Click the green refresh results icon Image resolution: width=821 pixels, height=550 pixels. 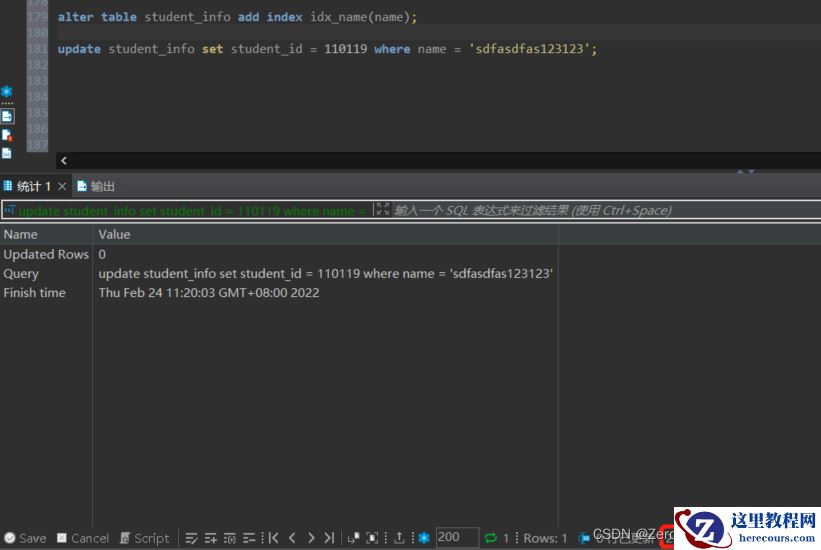pyautogui.click(x=491, y=538)
